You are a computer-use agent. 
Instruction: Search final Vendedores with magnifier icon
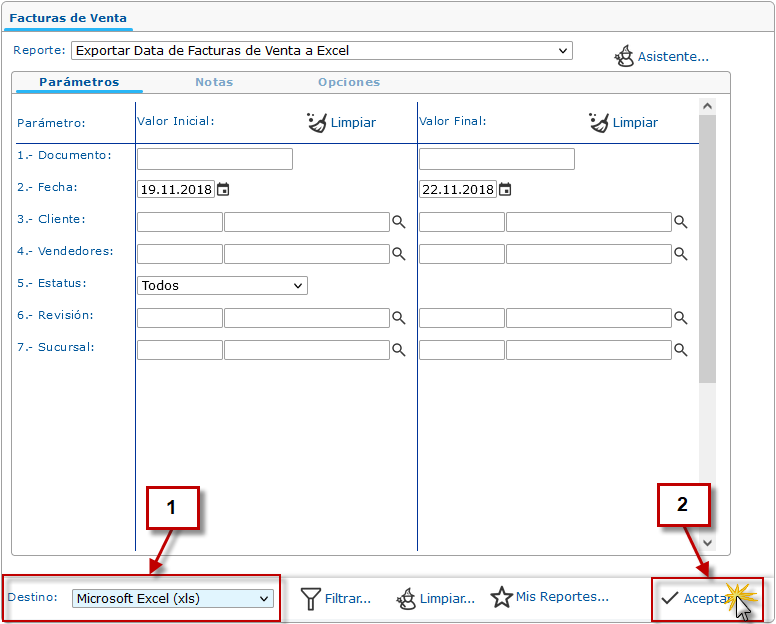680,254
